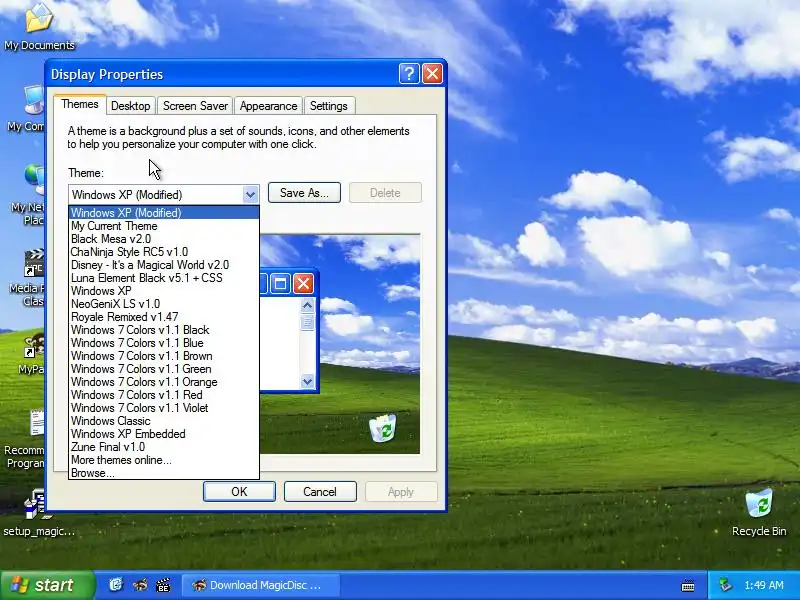Click the keyboard icon in system tray

pyautogui.click(x=688, y=586)
